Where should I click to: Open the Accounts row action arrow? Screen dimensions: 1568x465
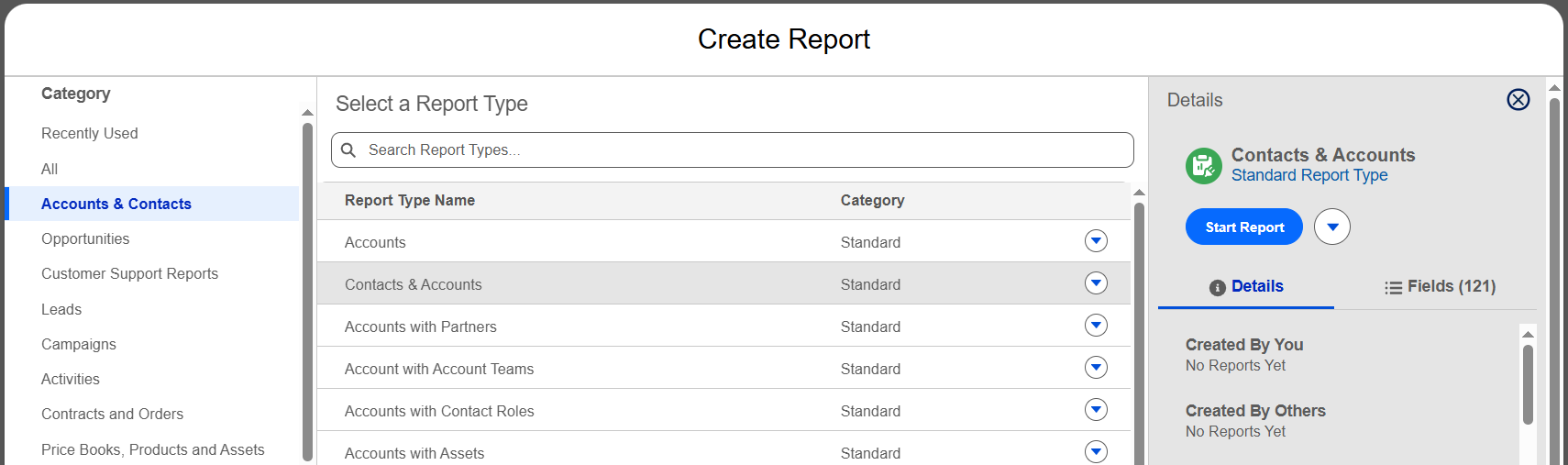click(x=1096, y=241)
